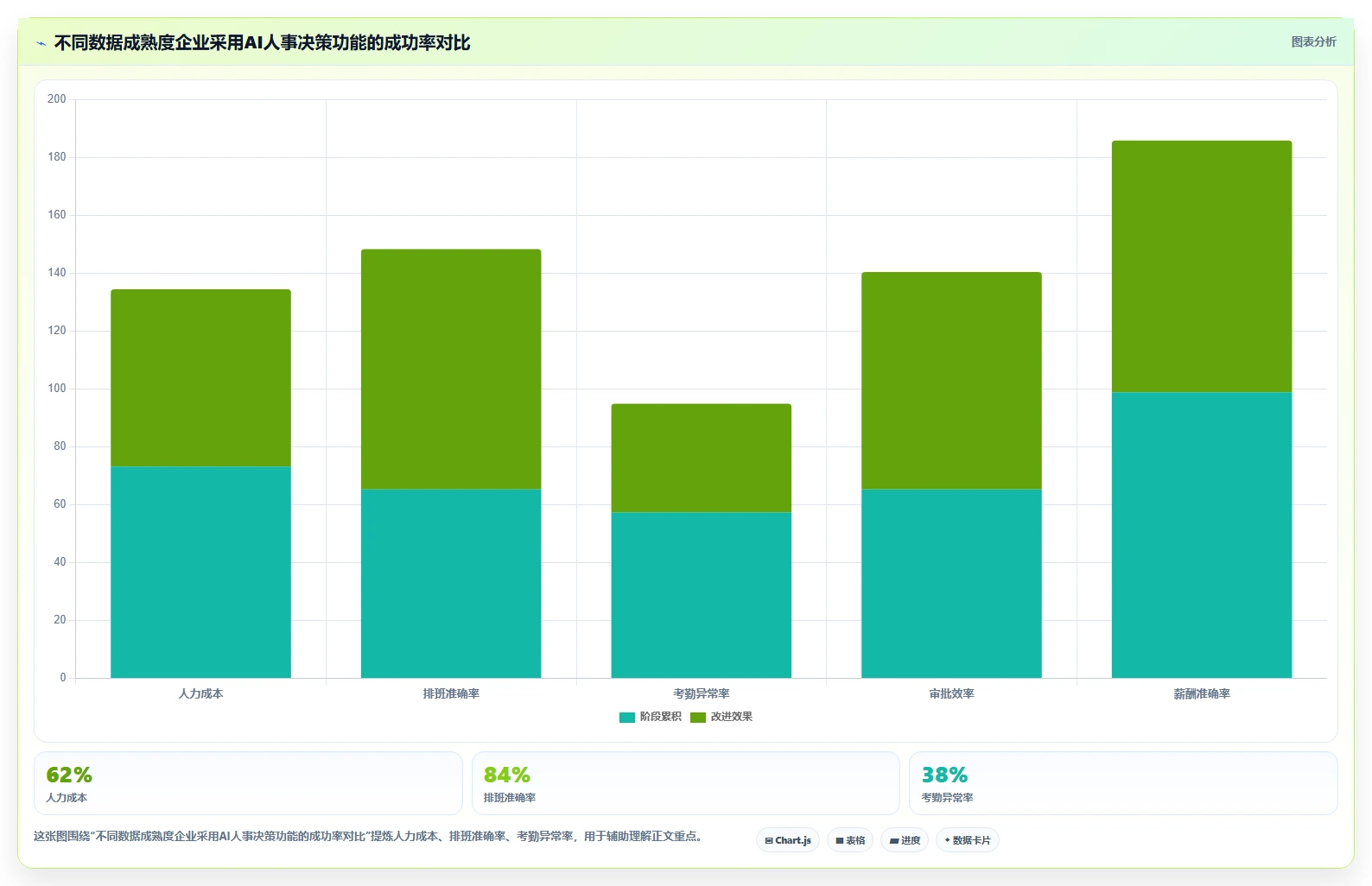
Task: Click the 图表分析 label in the header
Action: point(1313,41)
